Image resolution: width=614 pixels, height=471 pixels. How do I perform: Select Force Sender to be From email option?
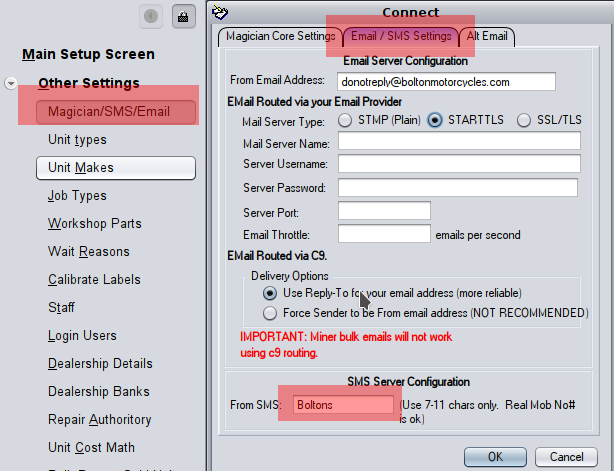[x=269, y=313]
